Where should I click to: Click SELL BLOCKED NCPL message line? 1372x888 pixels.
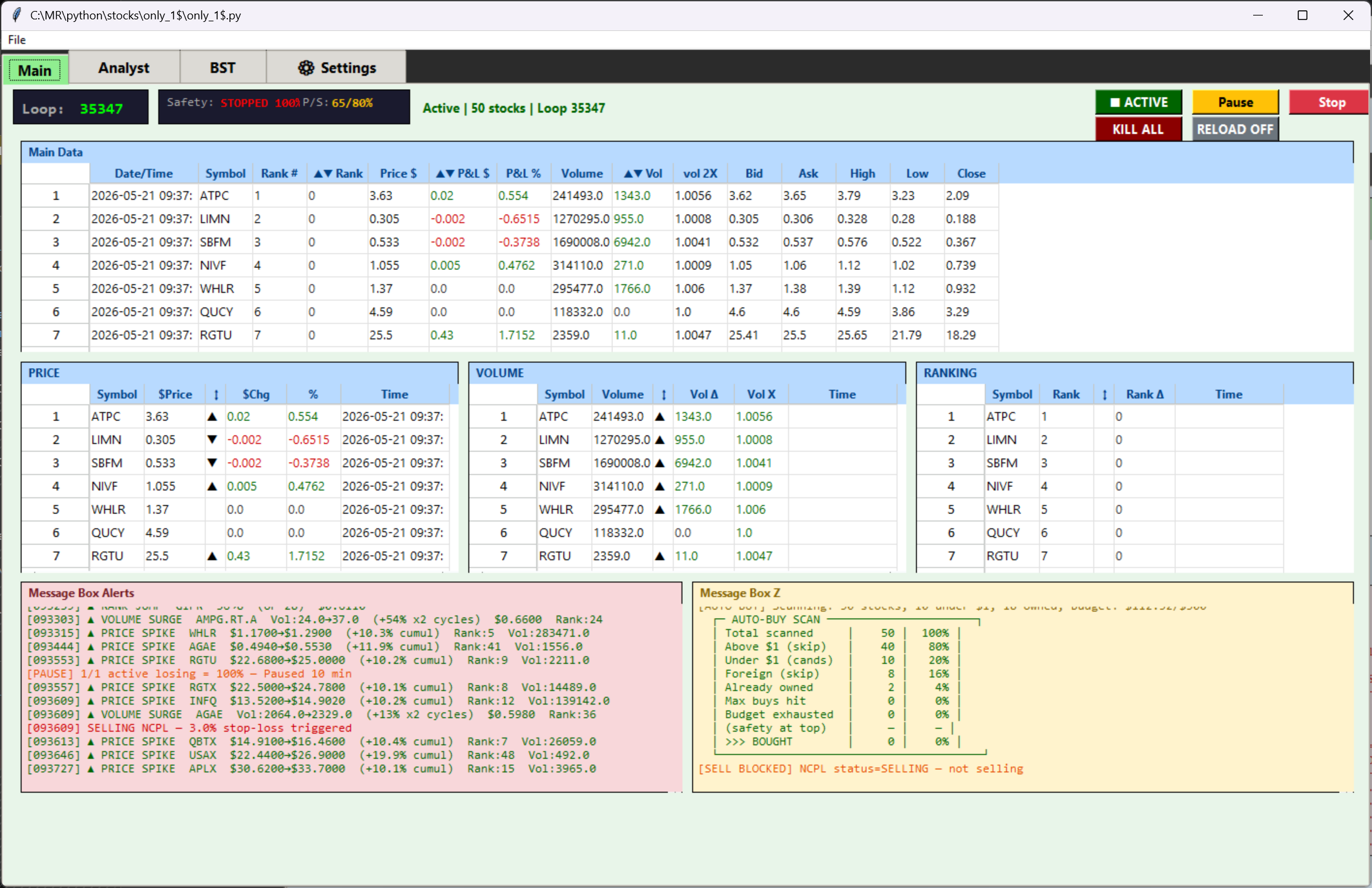[x=861, y=769]
